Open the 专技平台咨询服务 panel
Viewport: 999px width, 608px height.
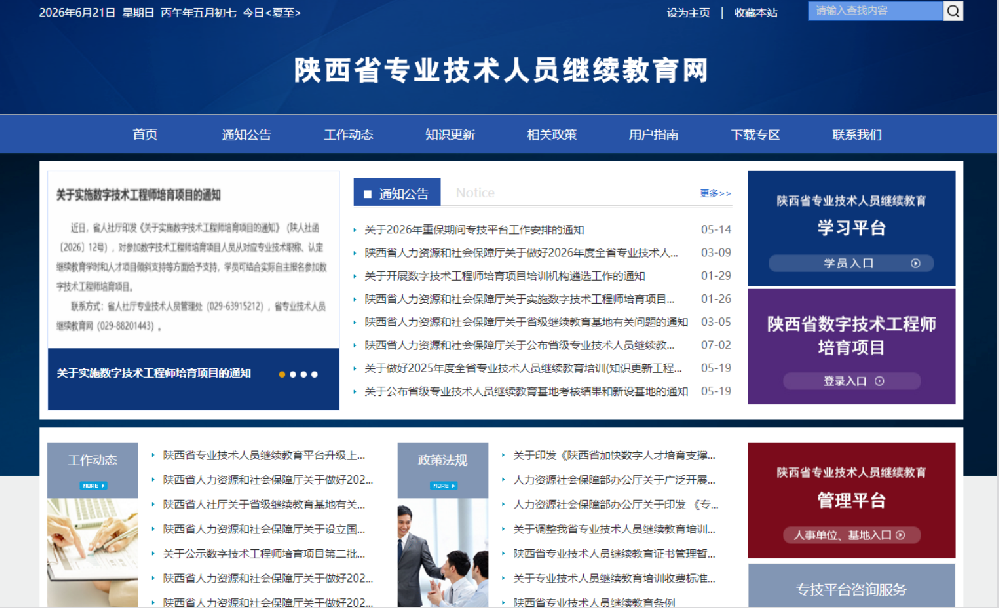pos(851,586)
